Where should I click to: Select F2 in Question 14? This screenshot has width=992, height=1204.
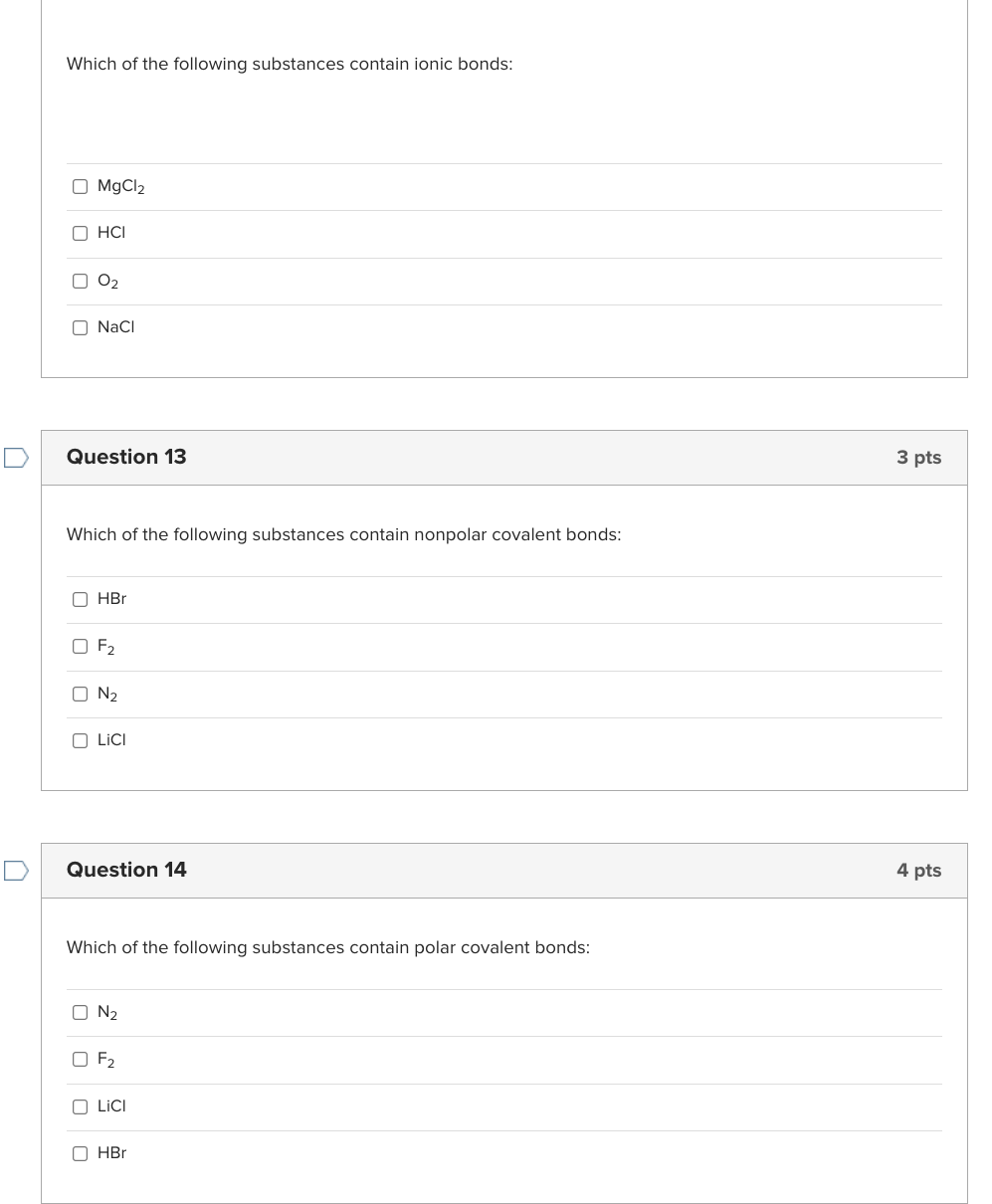coord(80,1059)
